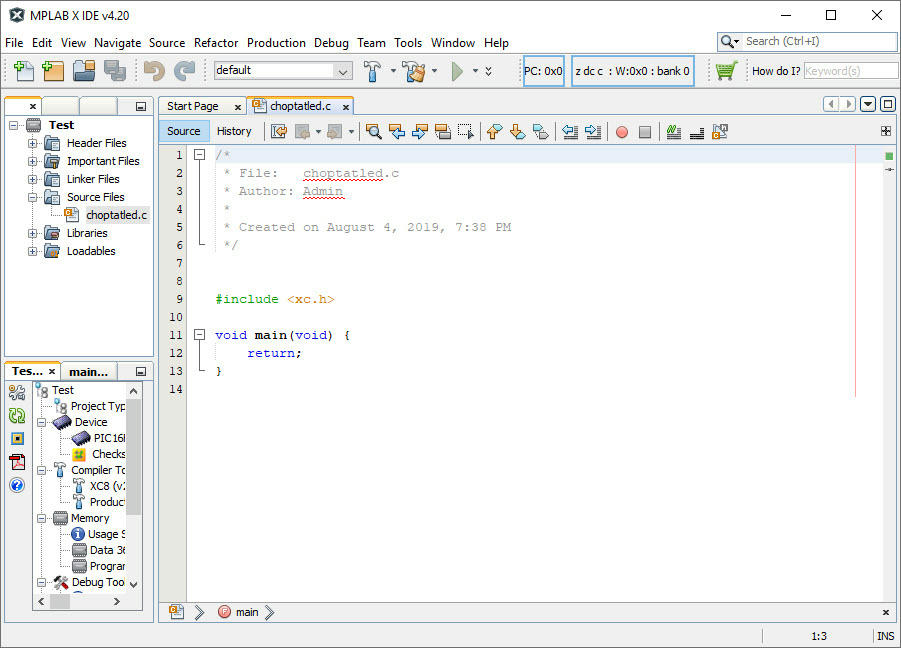Image resolution: width=901 pixels, height=648 pixels.
Task: Click the Stop Macro Recording square
Action: 645,132
